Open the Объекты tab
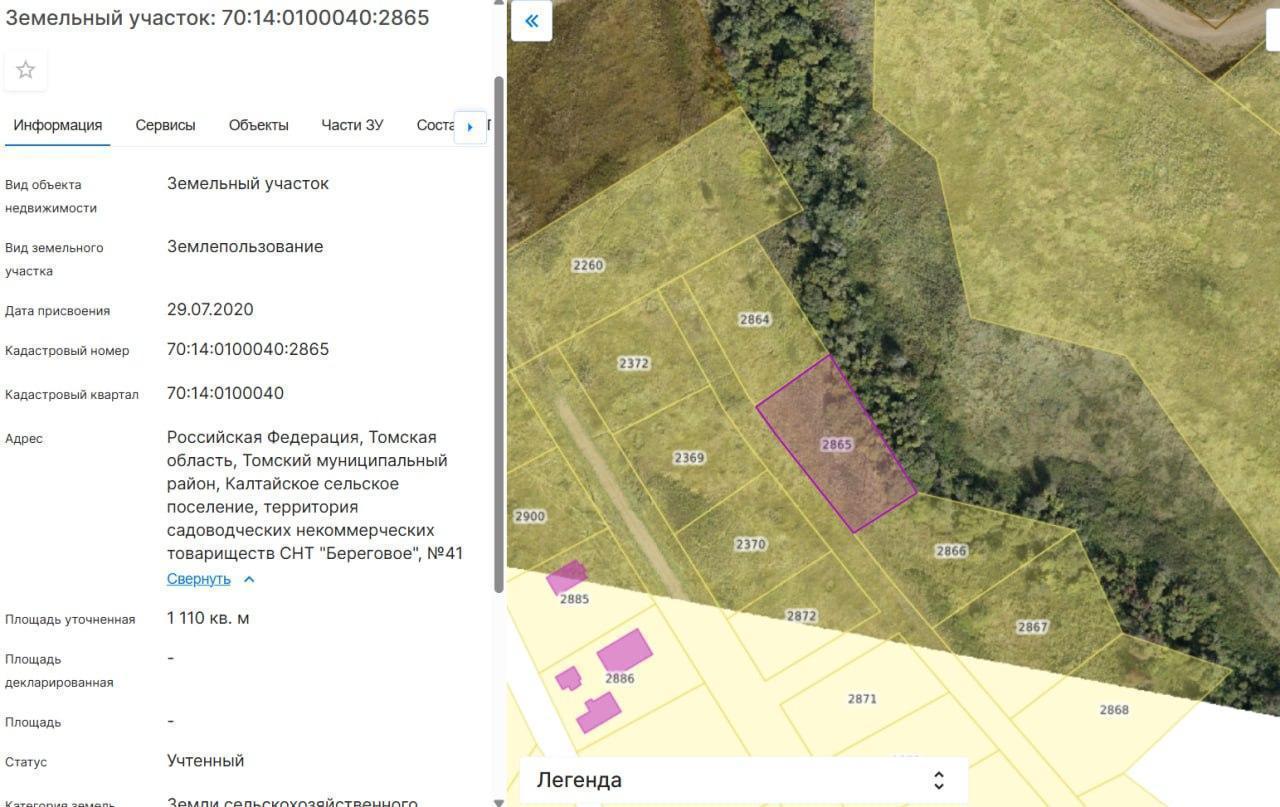This screenshot has height=807, width=1280. tap(258, 125)
